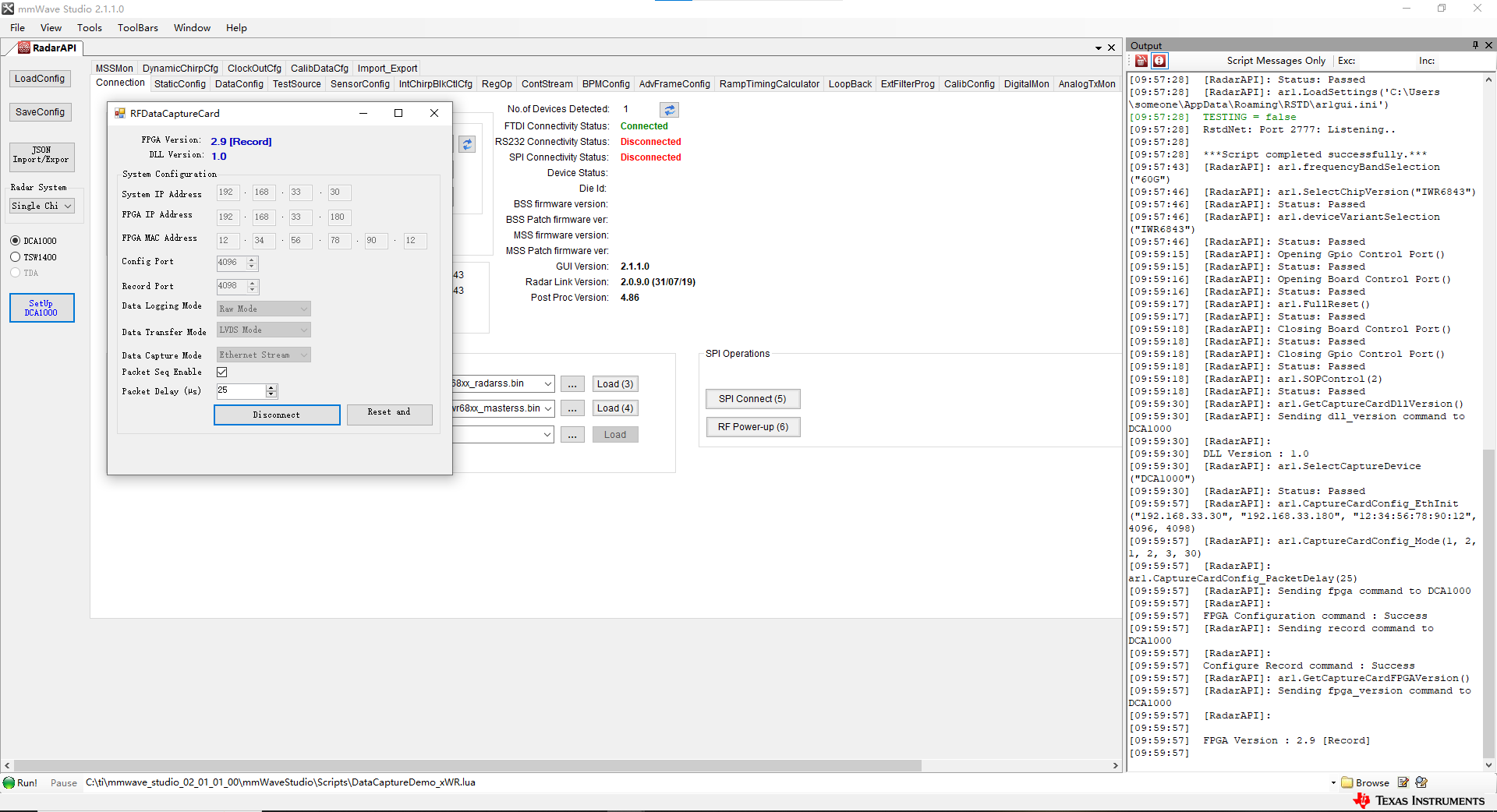
Task: Browse for the masterss.bin file with the ellipsis button
Action: coord(572,408)
